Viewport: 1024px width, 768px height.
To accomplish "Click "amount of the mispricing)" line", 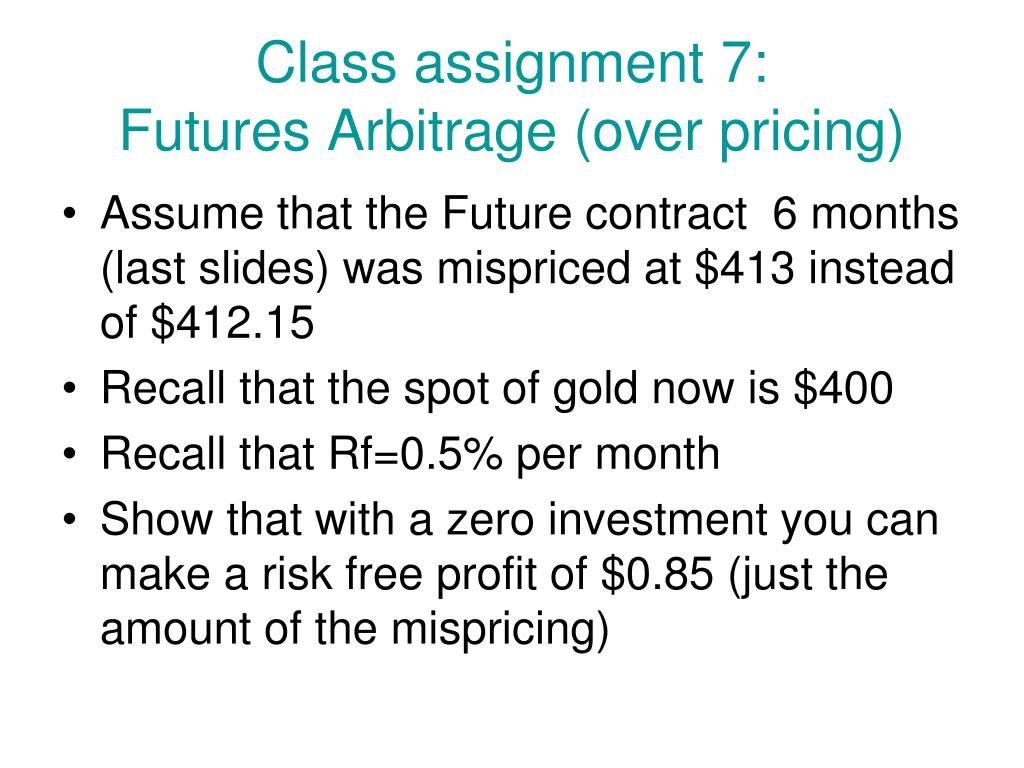I will pos(355,630).
